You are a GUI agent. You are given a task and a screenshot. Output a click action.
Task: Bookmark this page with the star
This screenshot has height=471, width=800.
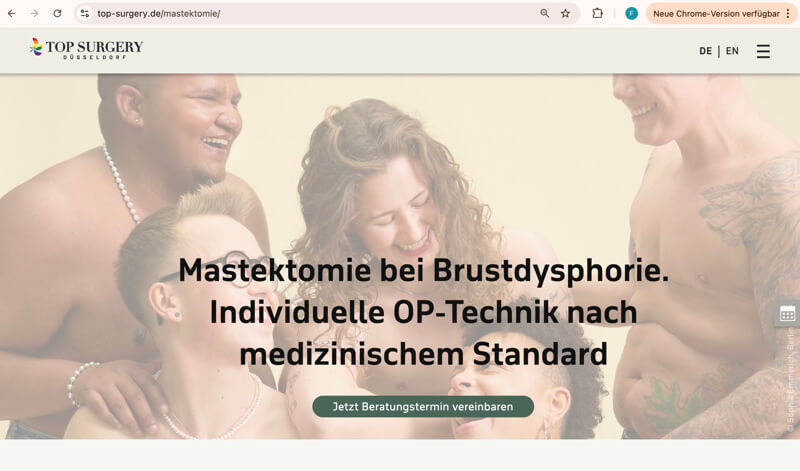click(565, 14)
